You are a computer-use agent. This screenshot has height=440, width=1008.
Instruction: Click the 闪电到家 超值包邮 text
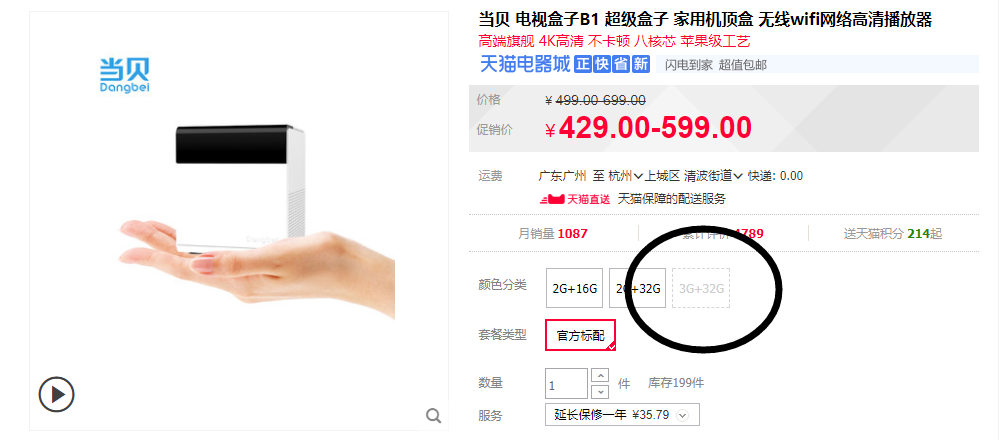716,64
